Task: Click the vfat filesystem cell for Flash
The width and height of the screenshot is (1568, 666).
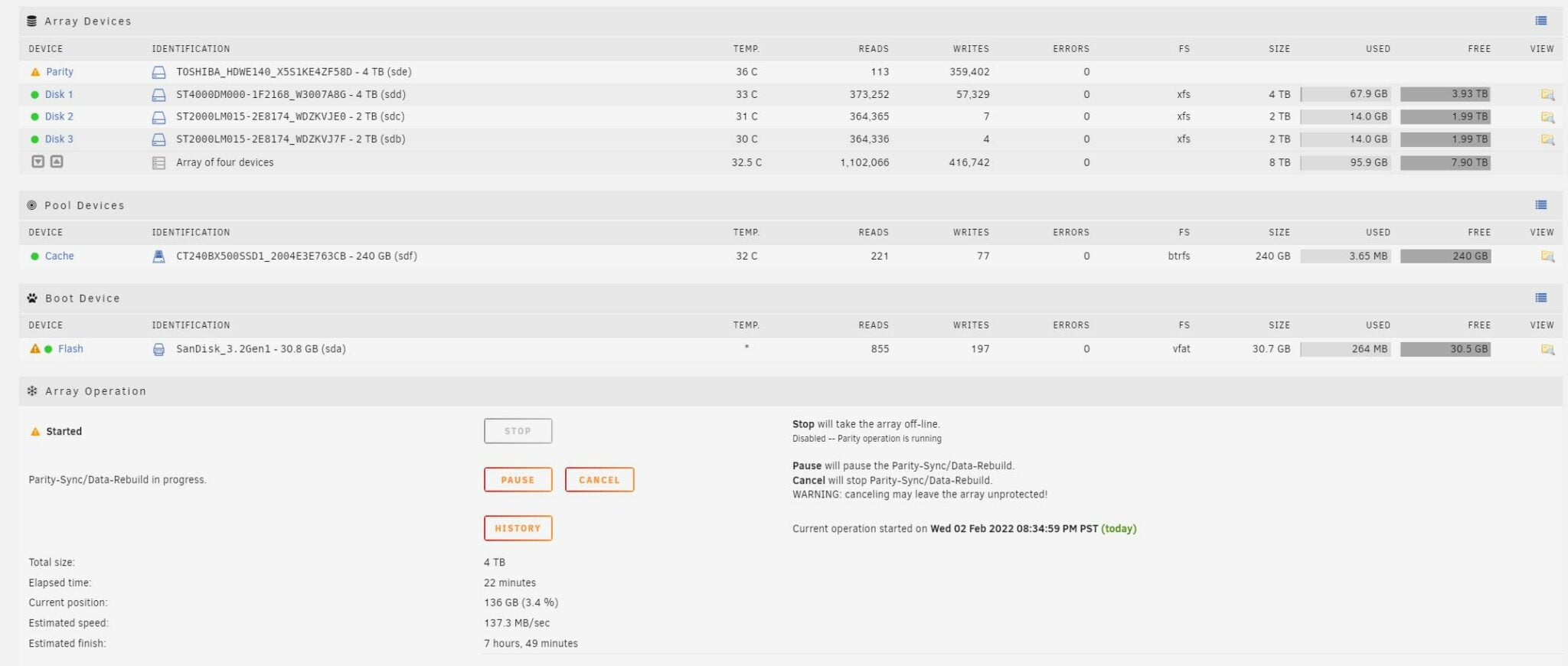Action: pos(1181,349)
